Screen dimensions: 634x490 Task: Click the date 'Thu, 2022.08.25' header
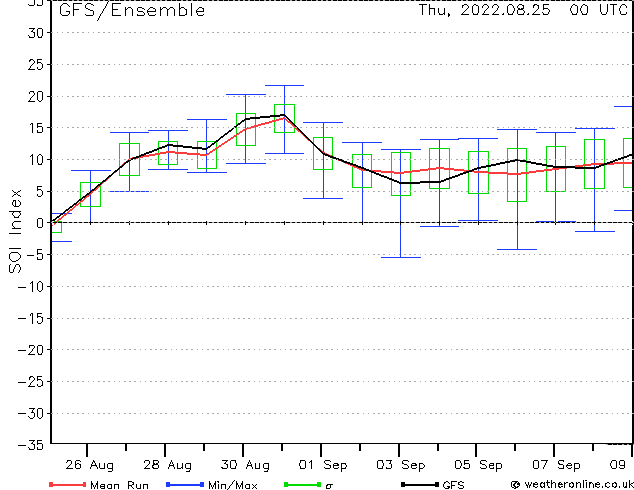click(x=484, y=10)
